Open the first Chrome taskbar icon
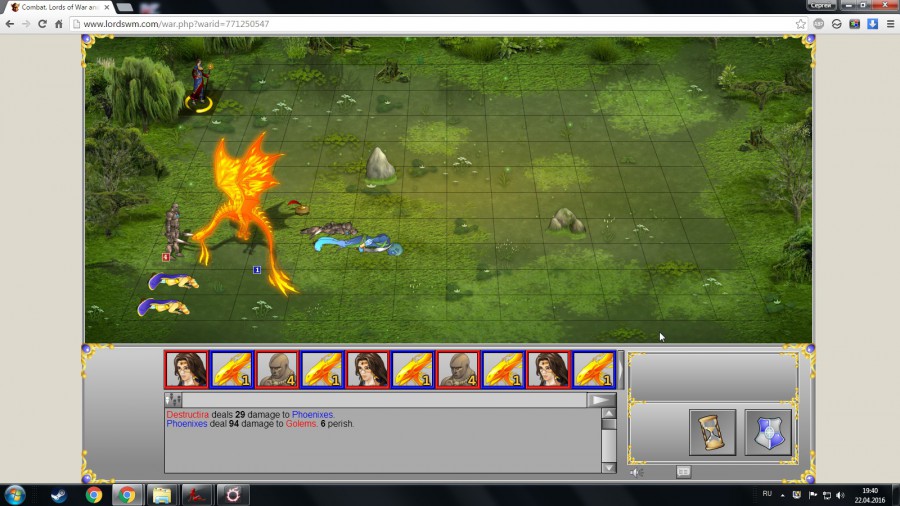900x506 pixels. pyautogui.click(x=94, y=495)
